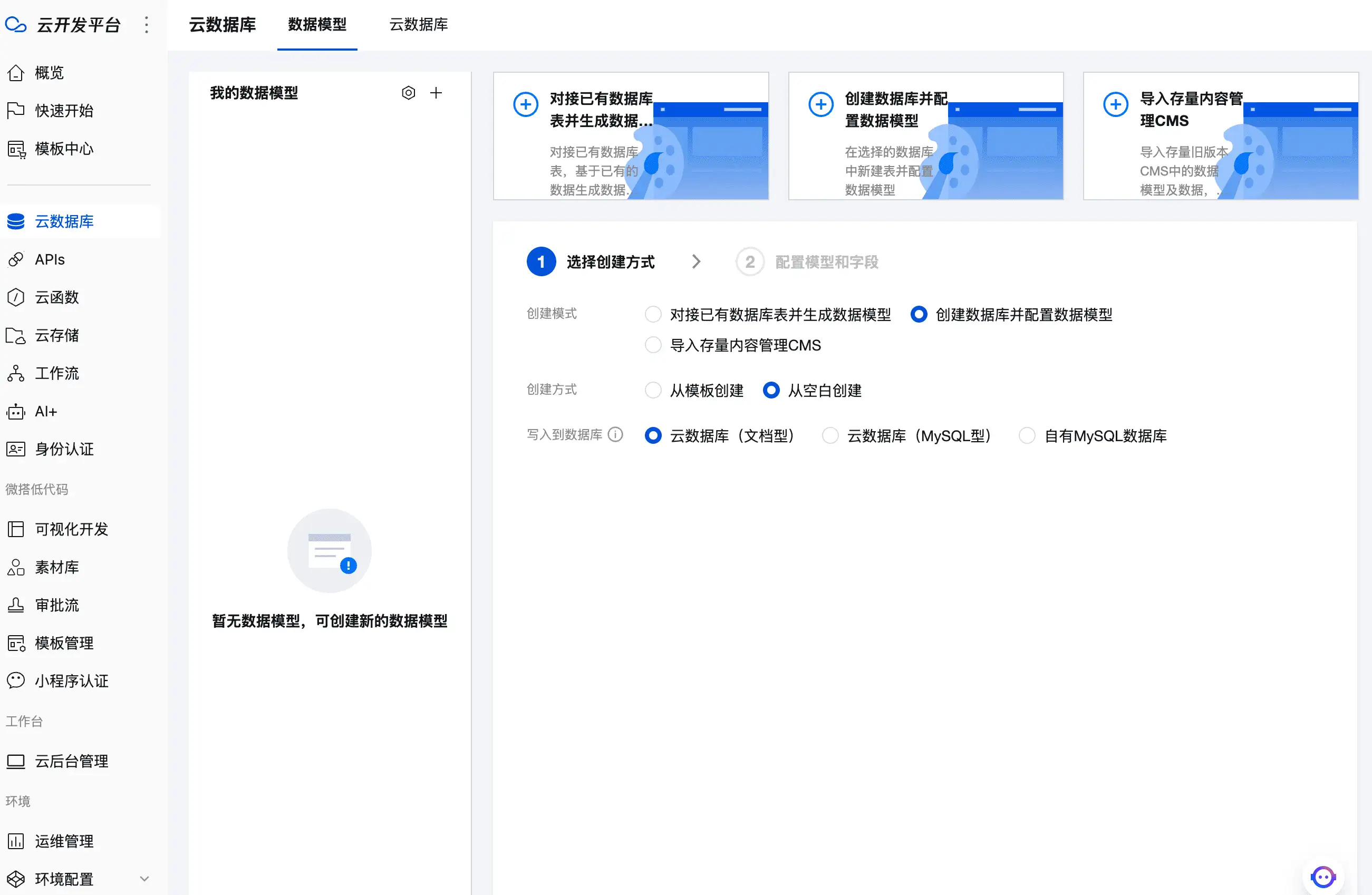The width and height of the screenshot is (1372, 895).
Task: Choose 云数据库（MySQL型）radio option
Action: pos(830,436)
